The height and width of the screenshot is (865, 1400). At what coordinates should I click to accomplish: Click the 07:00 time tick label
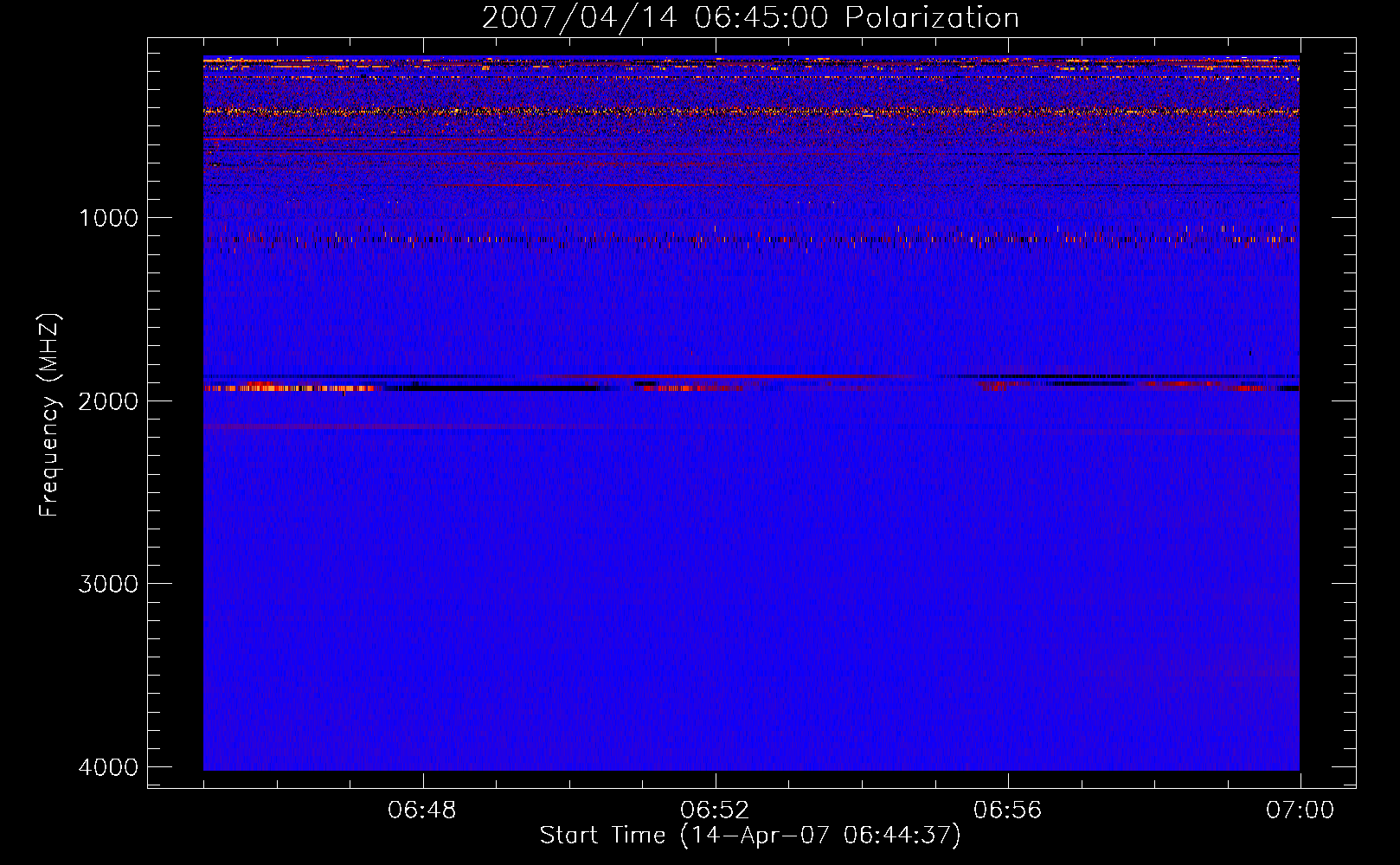(x=1300, y=811)
